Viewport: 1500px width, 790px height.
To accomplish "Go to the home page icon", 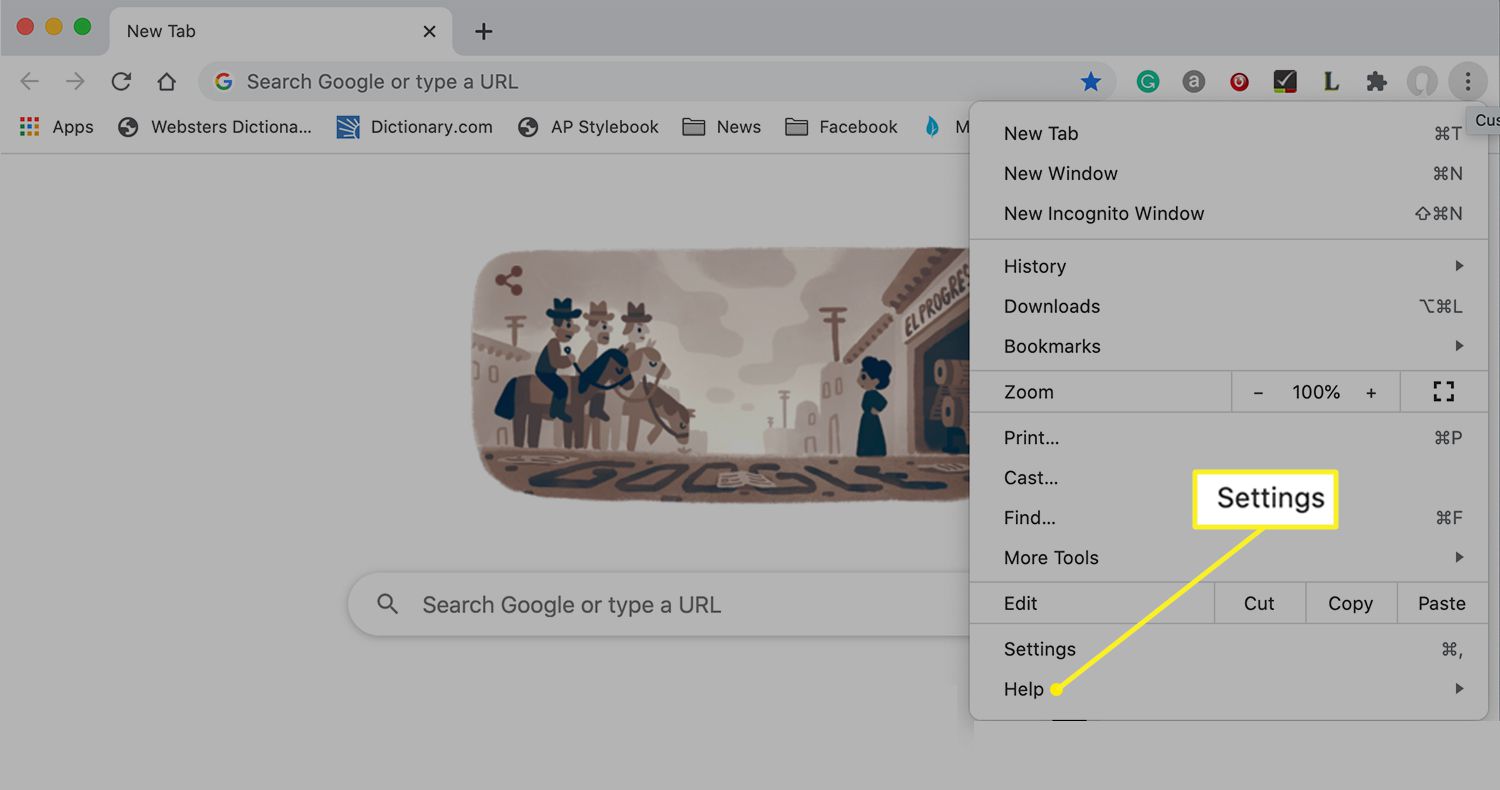I will (167, 82).
